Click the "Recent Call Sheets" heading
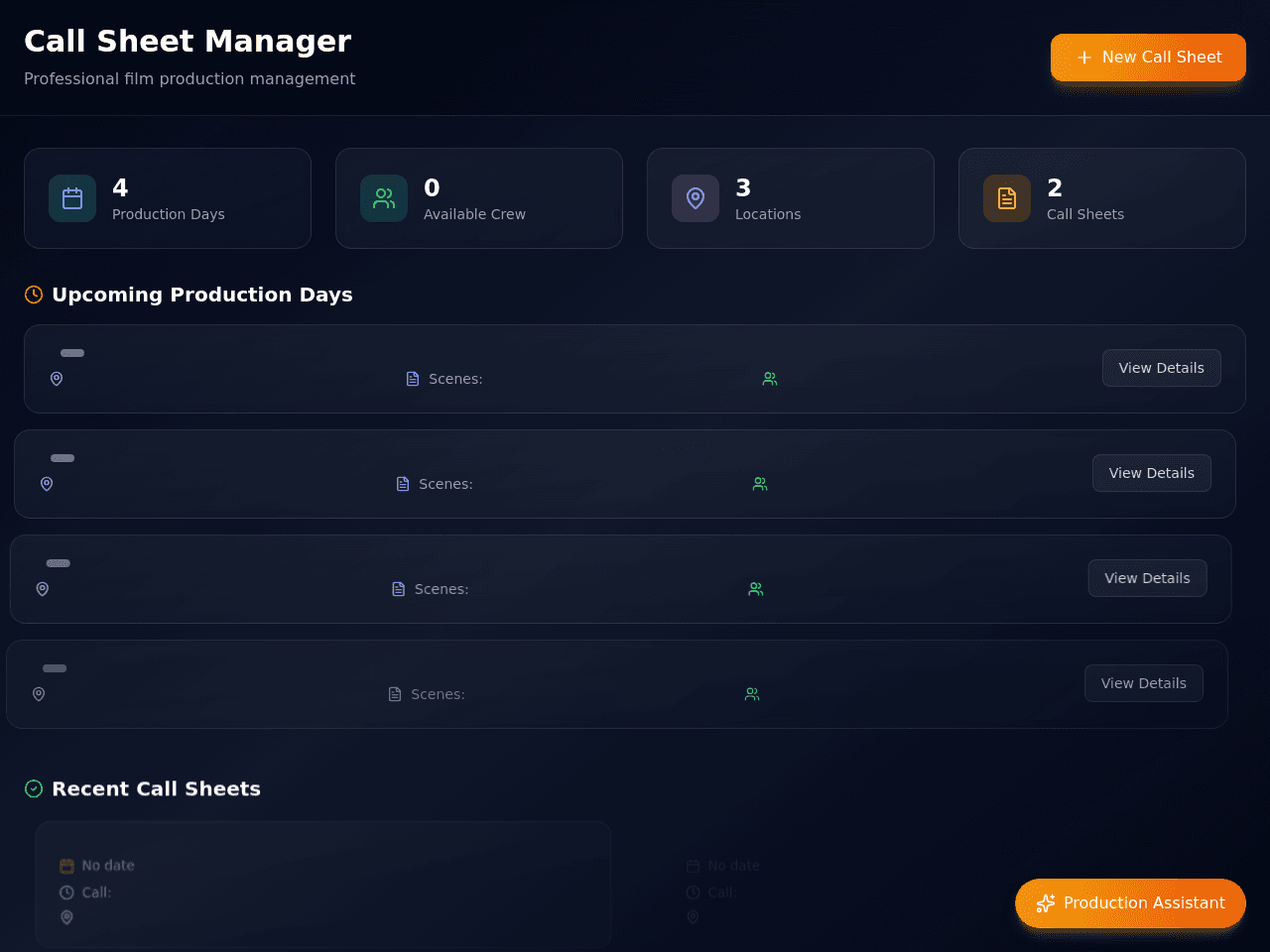The image size is (1270, 952). (x=156, y=788)
